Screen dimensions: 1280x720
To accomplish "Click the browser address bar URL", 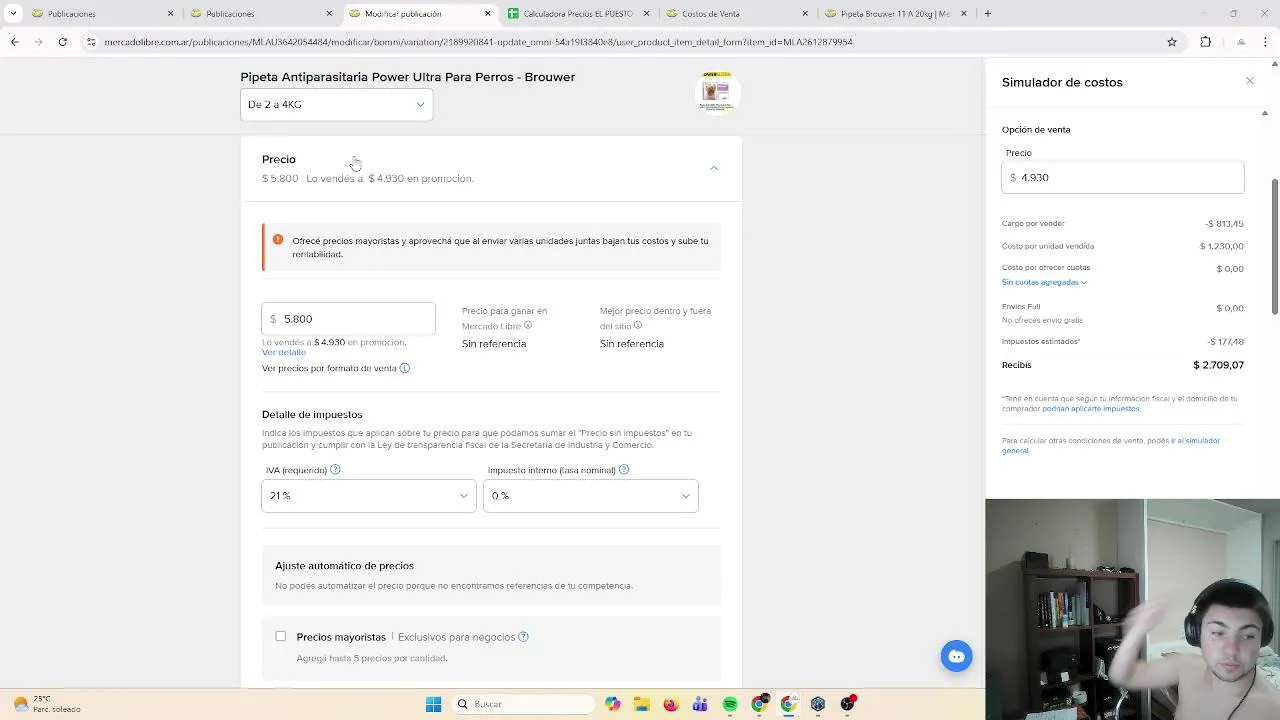I will [x=478, y=42].
